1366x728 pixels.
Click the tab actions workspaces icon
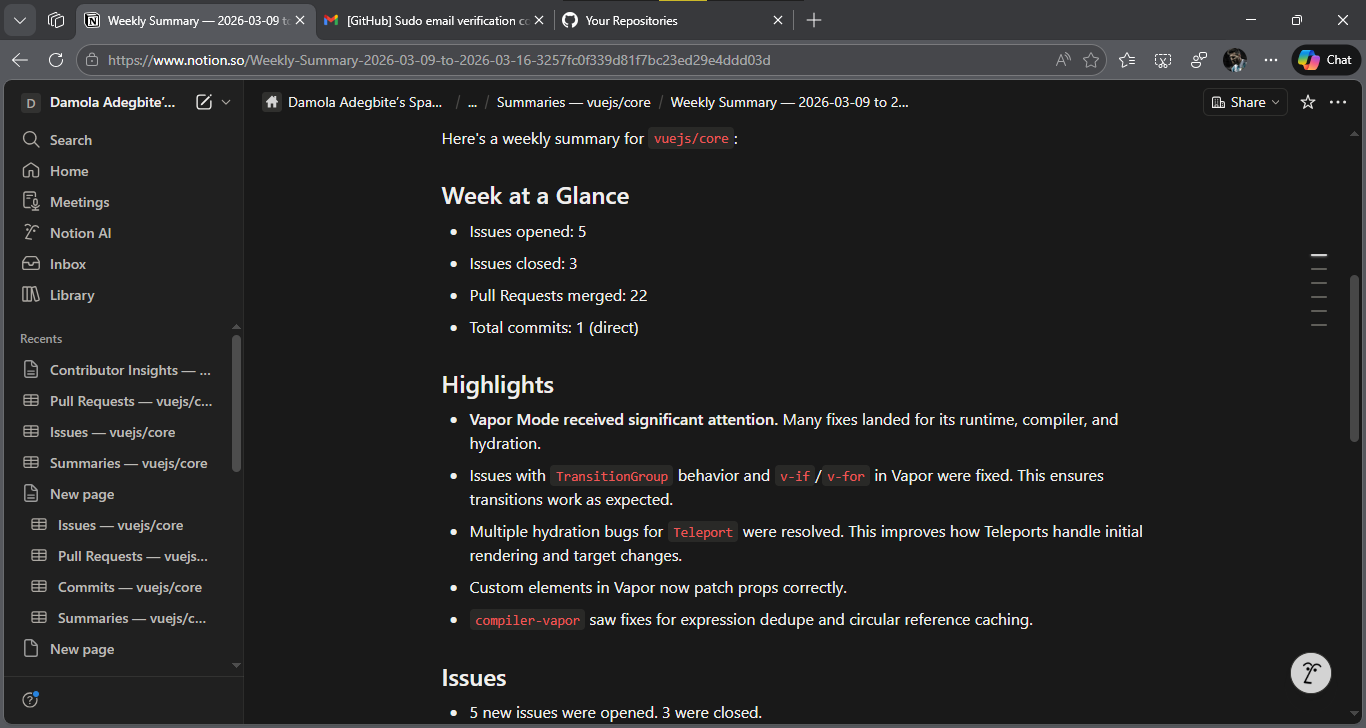(x=56, y=20)
